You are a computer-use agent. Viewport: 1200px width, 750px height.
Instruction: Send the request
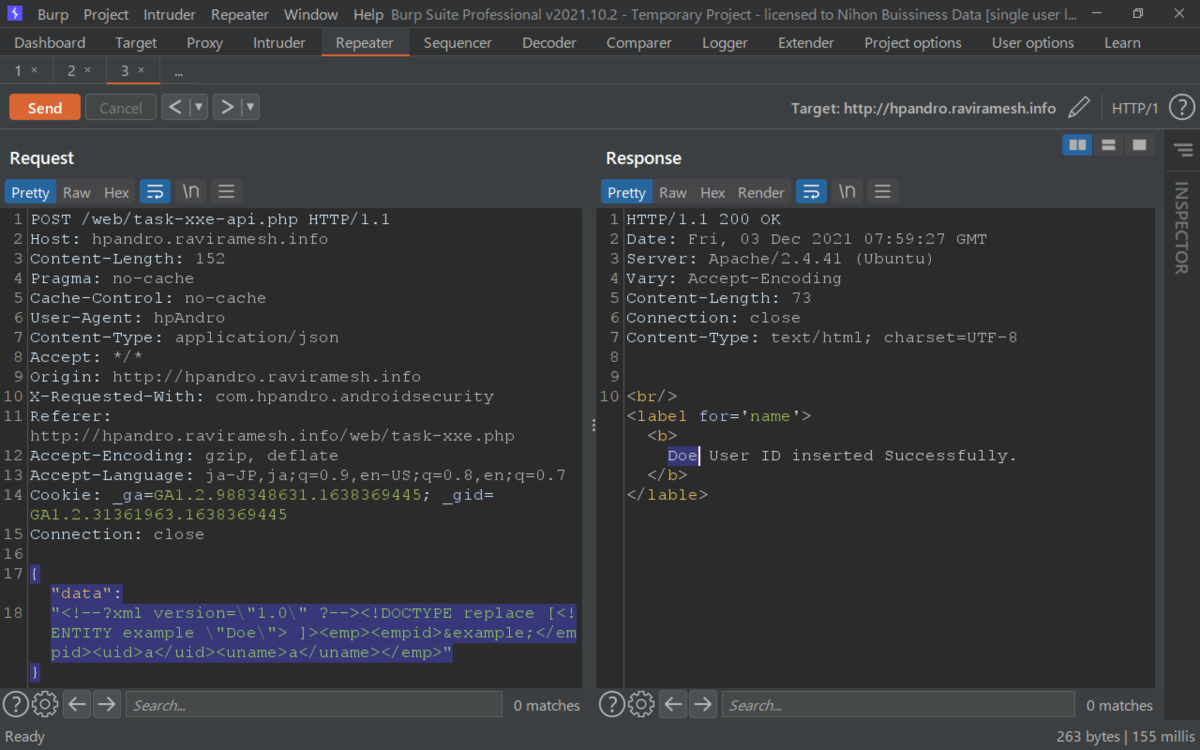click(45, 108)
